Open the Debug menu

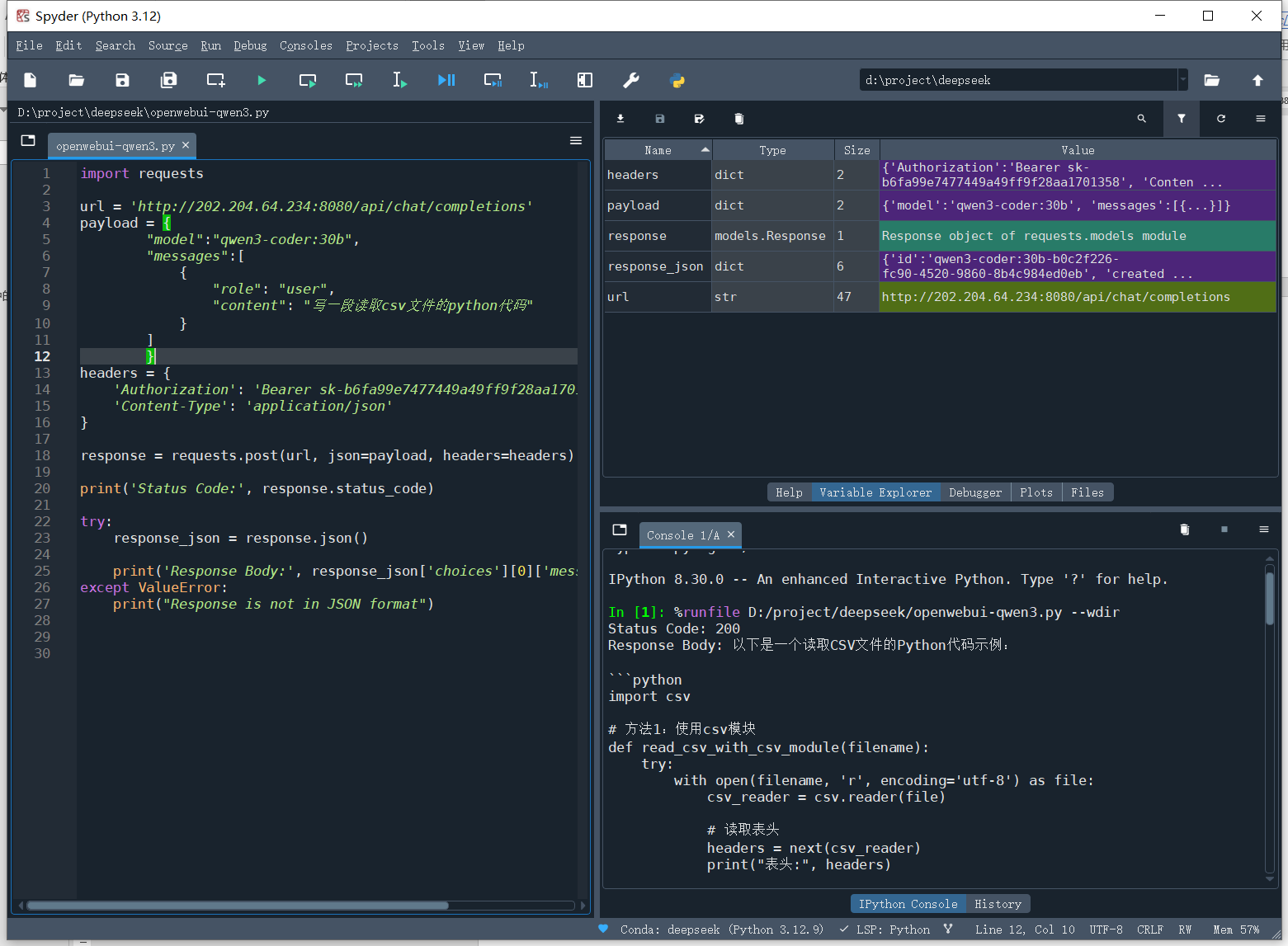coord(250,45)
